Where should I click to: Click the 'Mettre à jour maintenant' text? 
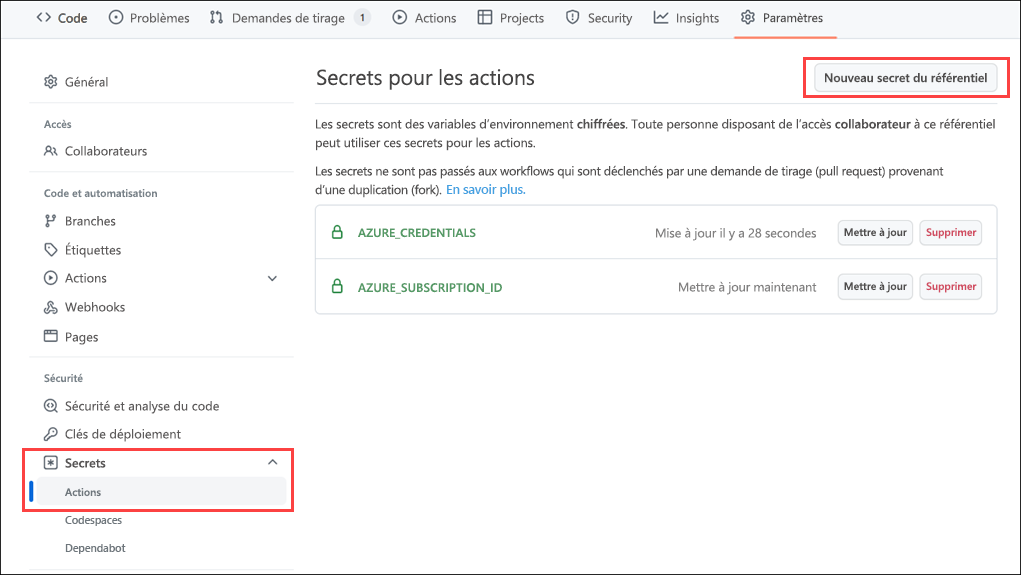pos(747,287)
